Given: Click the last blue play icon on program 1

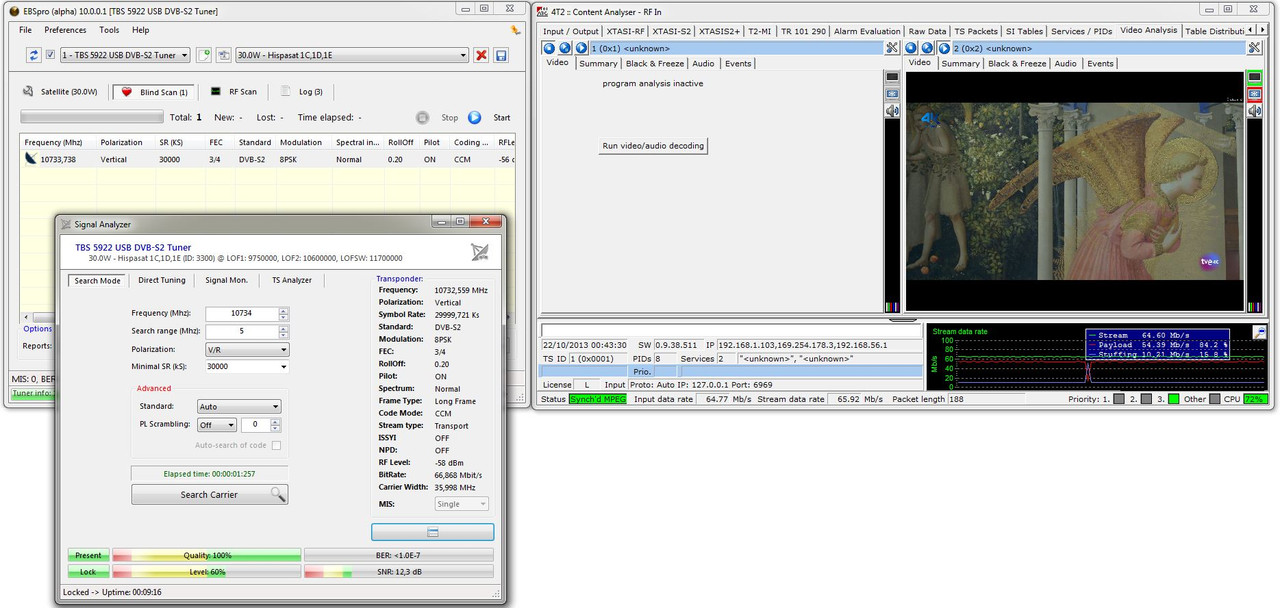Looking at the screenshot, I should click(581, 48).
